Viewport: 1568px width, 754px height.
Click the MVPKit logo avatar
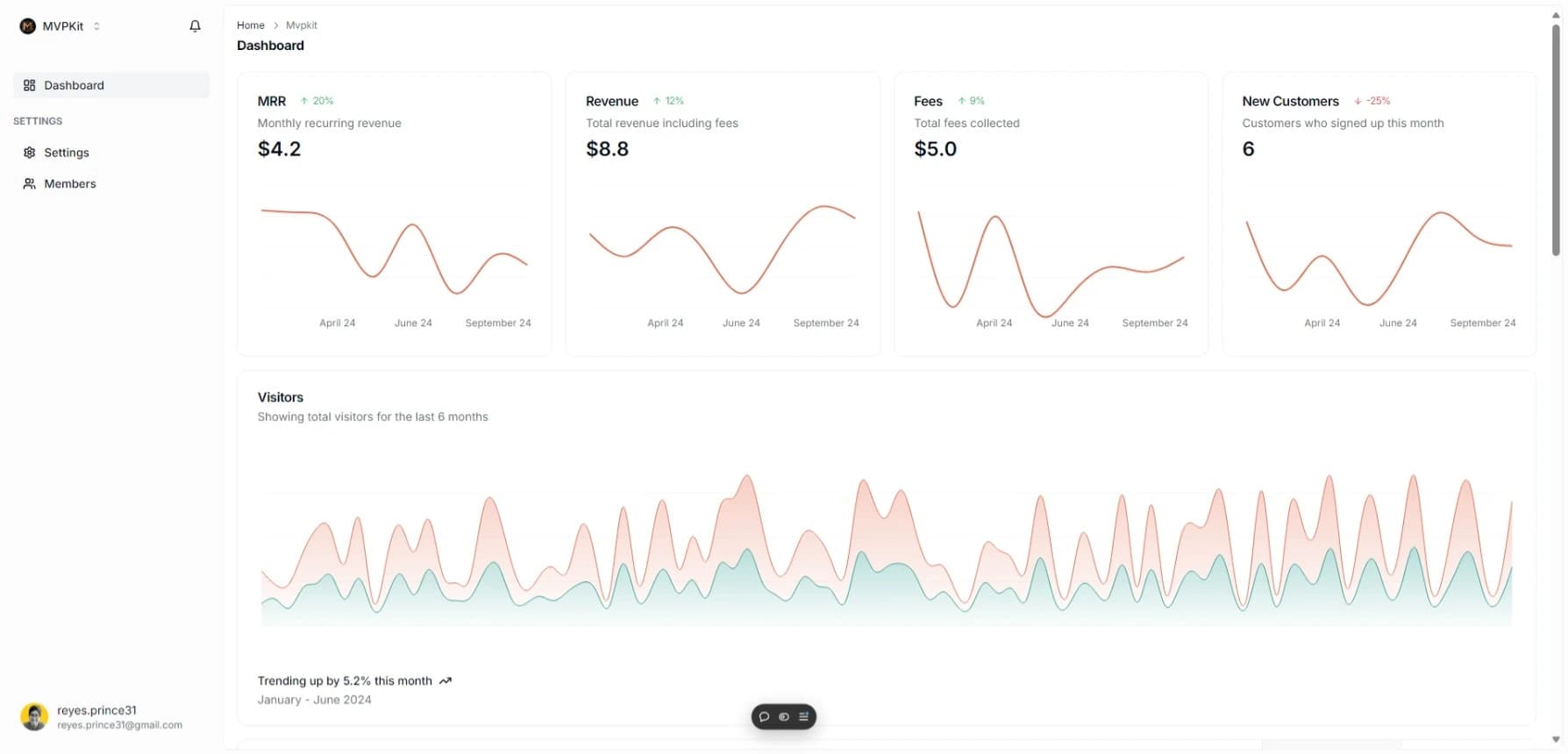28,26
